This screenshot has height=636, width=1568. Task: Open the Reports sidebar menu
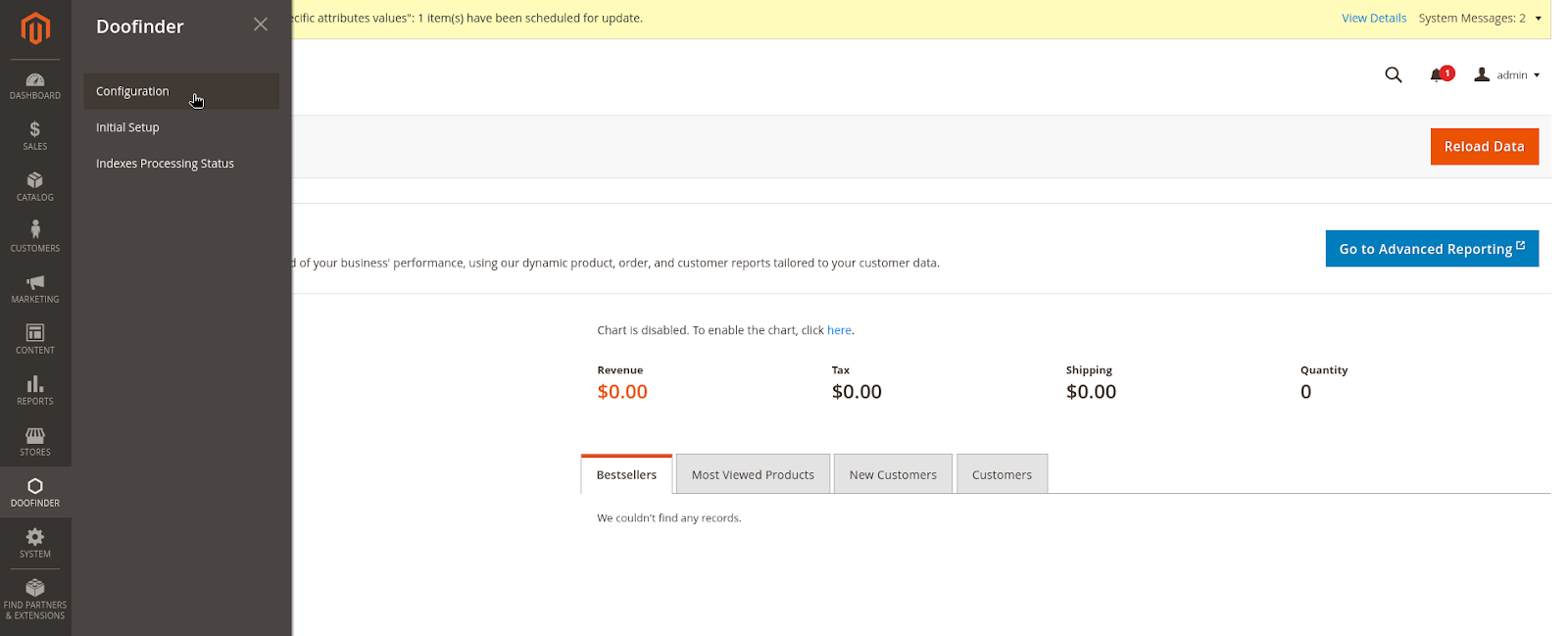tap(35, 391)
